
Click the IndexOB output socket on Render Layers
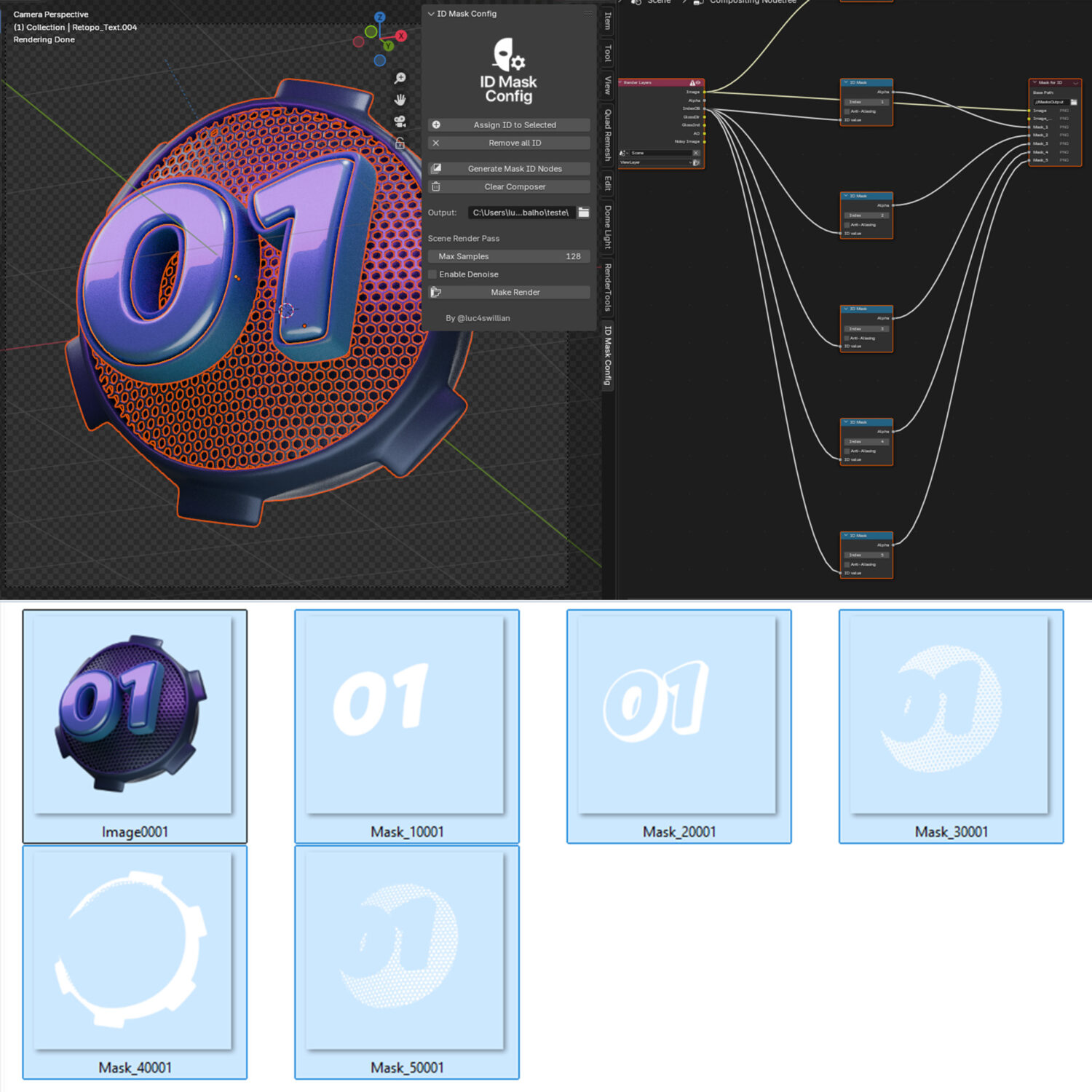coord(704,108)
